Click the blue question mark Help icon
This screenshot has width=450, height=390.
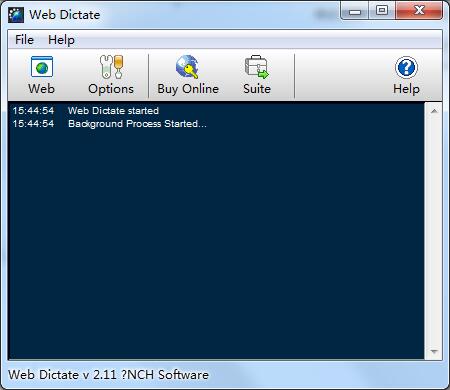click(406, 67)
